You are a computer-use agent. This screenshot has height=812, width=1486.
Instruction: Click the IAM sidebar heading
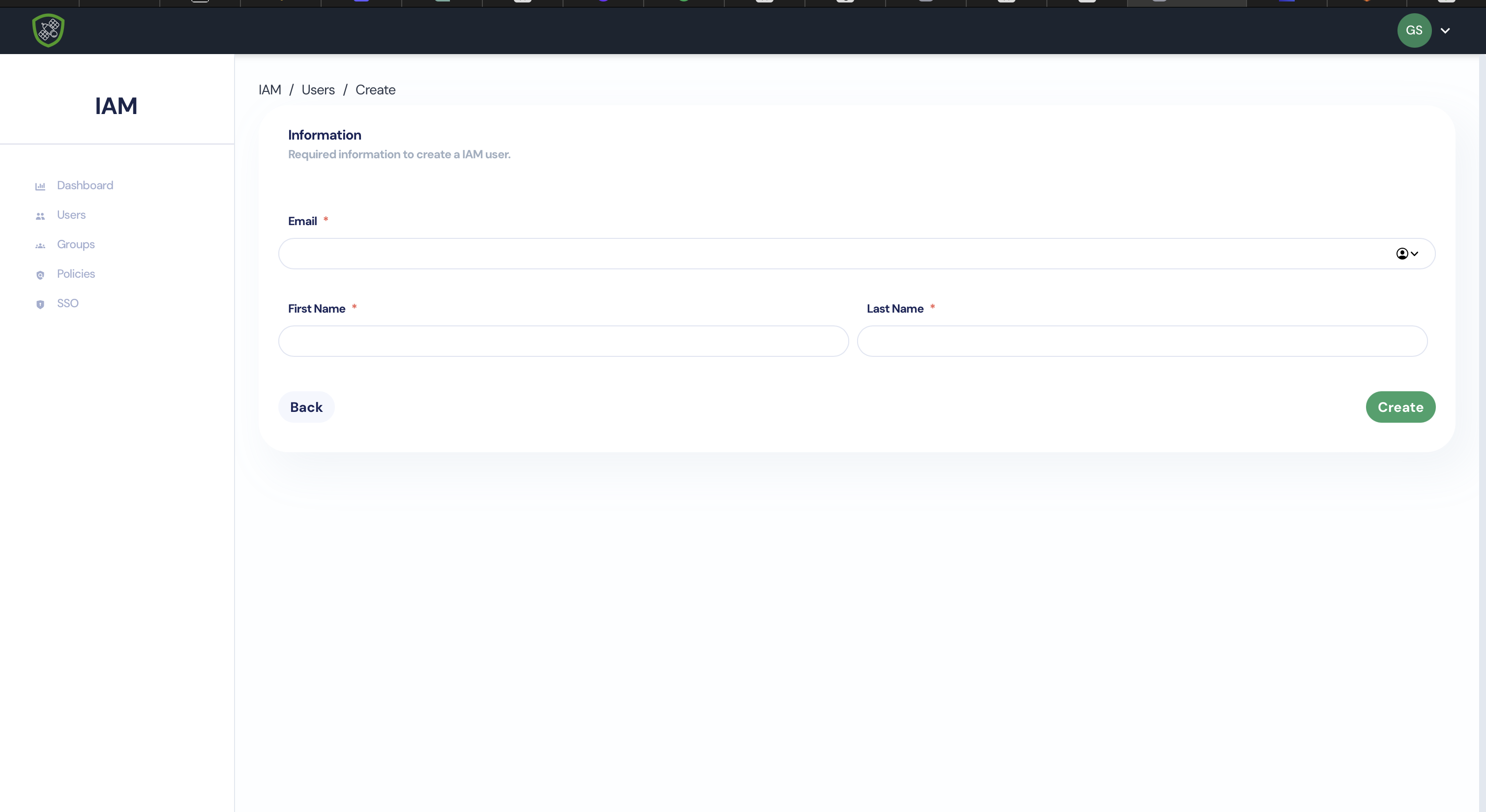[116, 106]
